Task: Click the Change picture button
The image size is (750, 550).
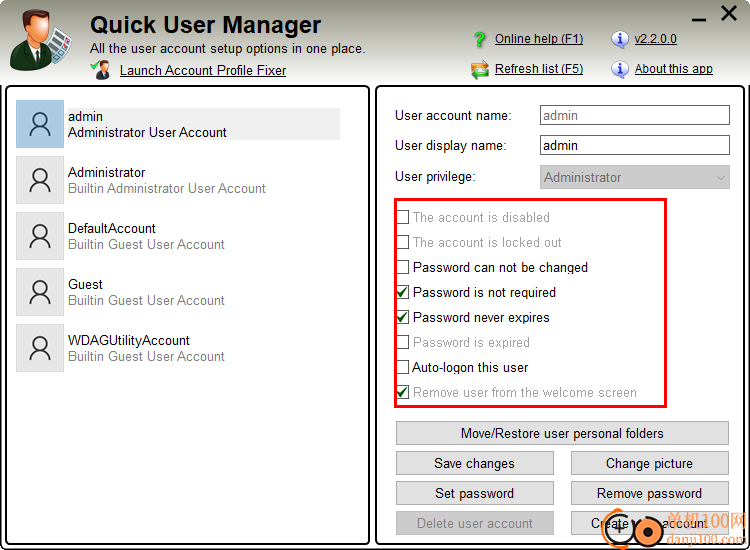Action: pyautogui.click(x=650, y=463)
